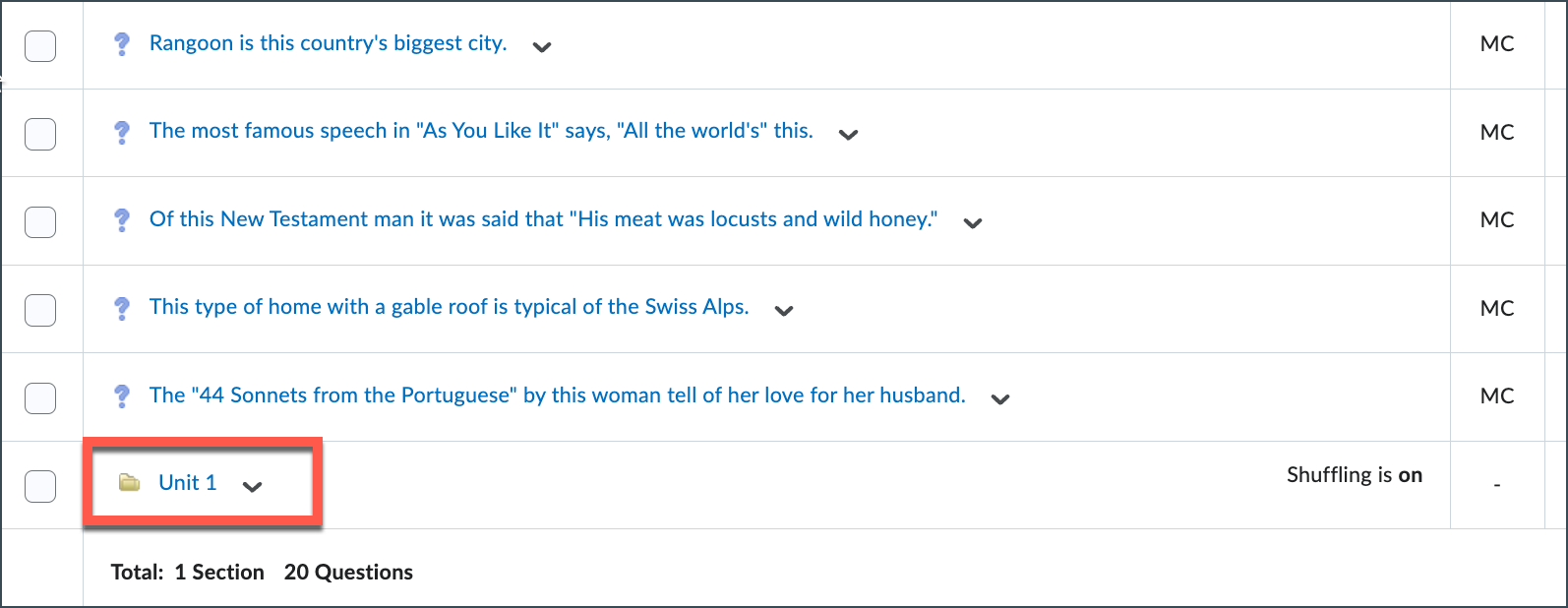
Task: Click the Unit 1 folder icon
Action: pyautogui.click(x=129, y=483)
